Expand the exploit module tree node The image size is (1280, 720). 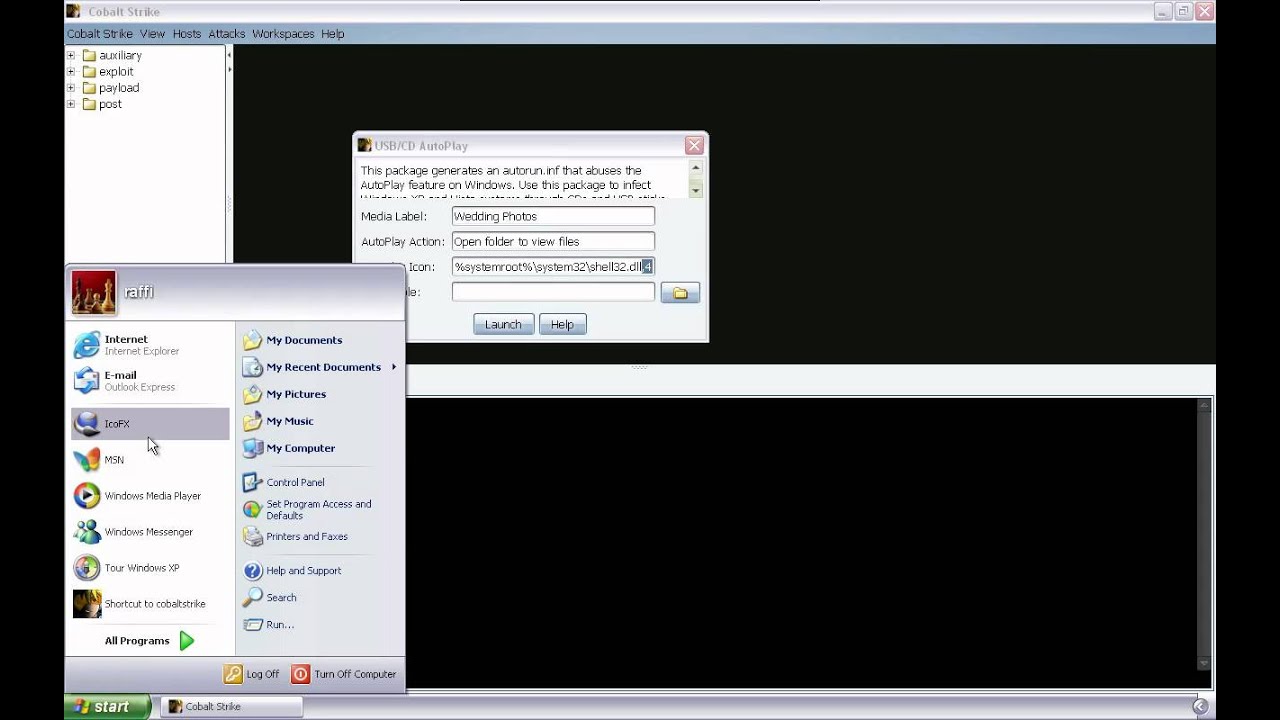(x=71, y=71)
